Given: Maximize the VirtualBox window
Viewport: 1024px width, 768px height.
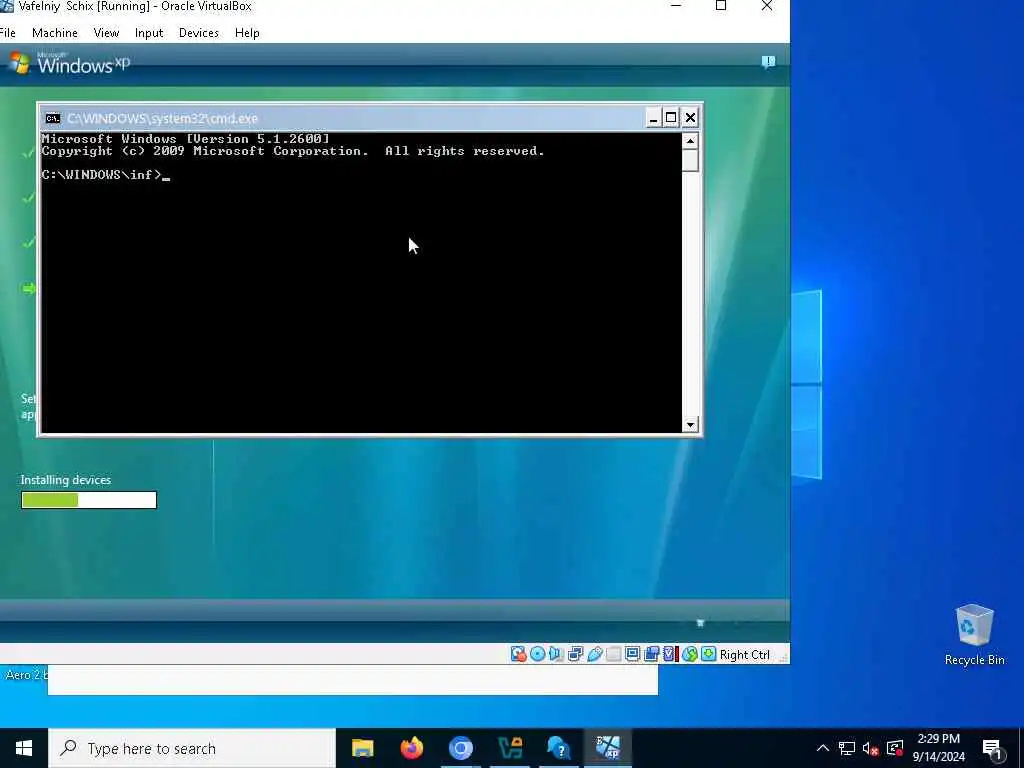Looking at the screenshot, I should tap(721, 7).
